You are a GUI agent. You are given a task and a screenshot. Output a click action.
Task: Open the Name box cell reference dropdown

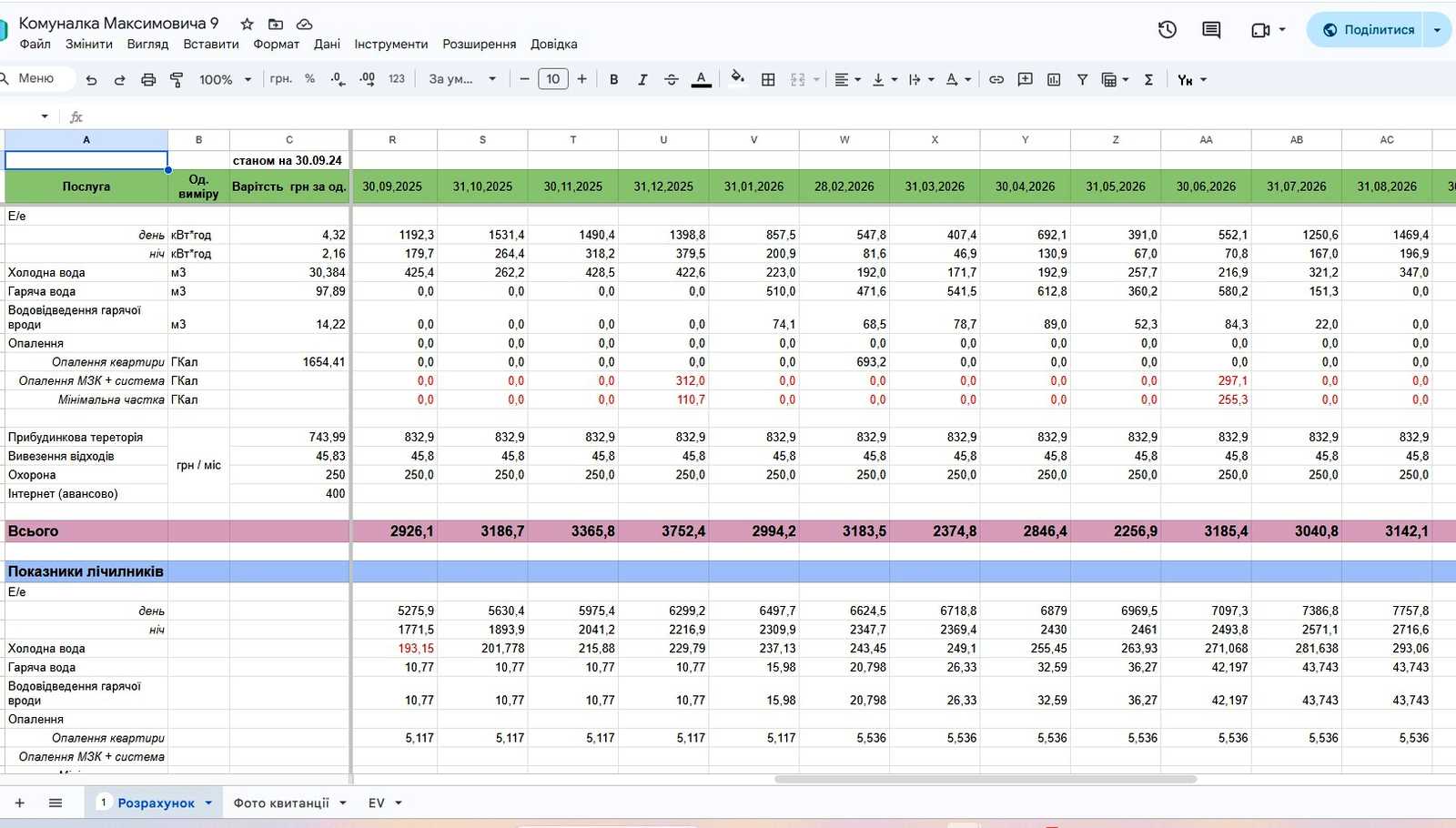click(x=45, y=116)
